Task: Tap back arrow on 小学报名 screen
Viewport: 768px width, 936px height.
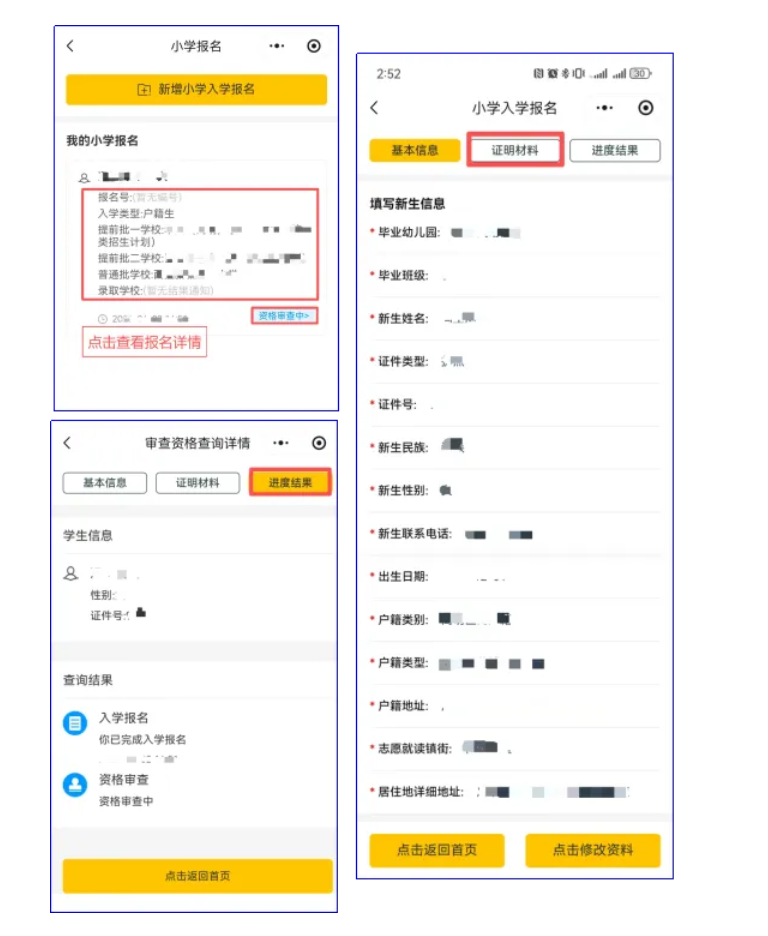Action: pos(70,46)
